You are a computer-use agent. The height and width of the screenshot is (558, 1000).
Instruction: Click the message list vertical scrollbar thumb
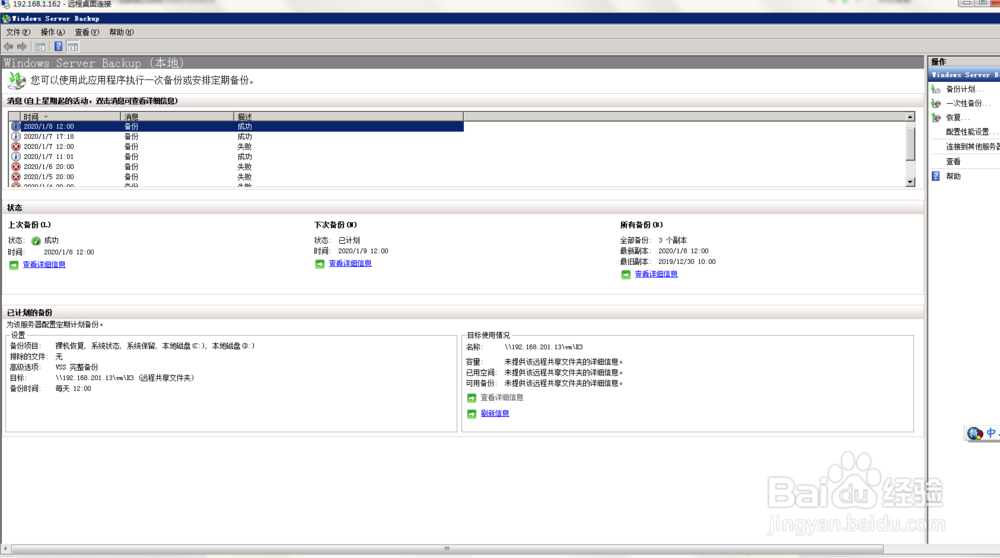tap(910, 142)
